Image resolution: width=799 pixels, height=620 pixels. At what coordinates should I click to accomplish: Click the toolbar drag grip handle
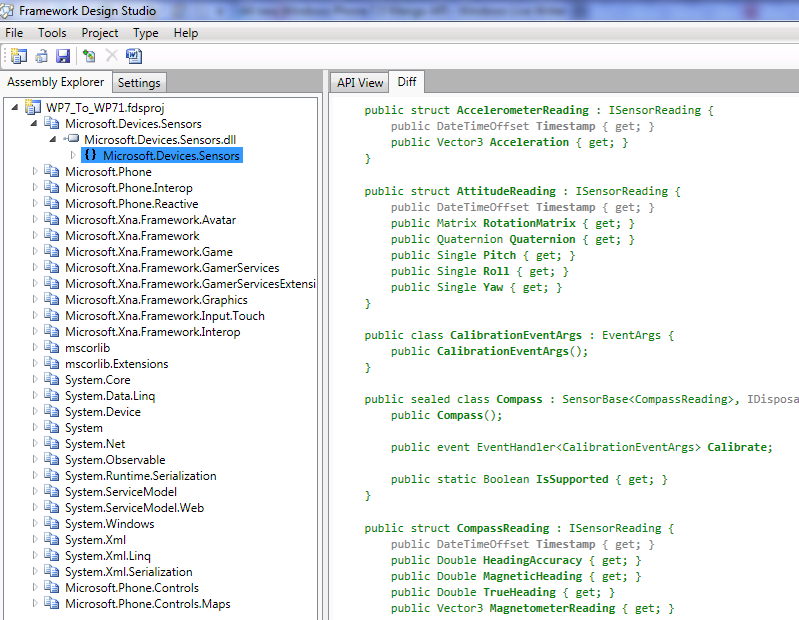click(5, 56)
